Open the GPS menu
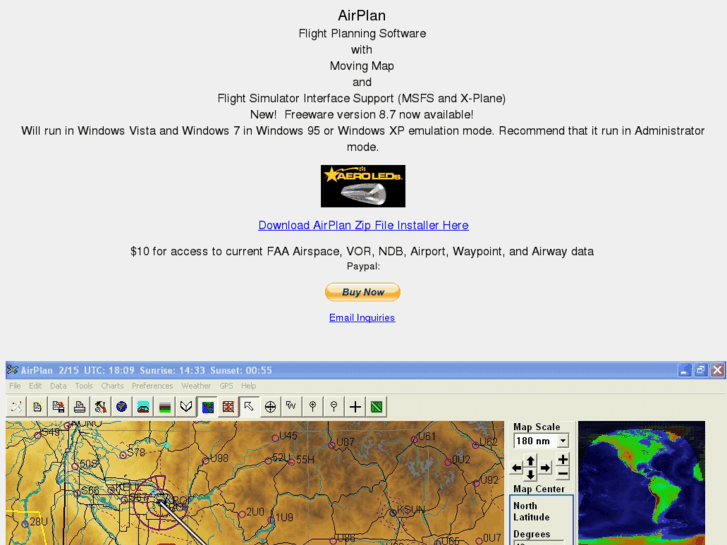 [226, 386]
